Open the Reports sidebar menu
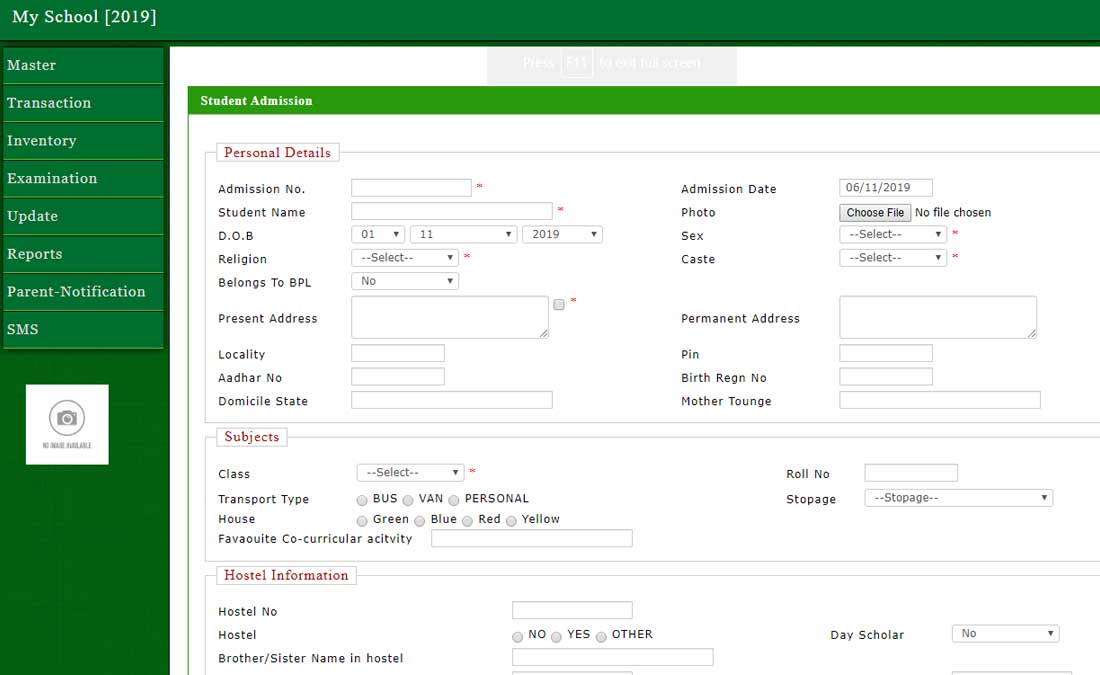This screenshot has height=675, width=1100. click(35, 254)
